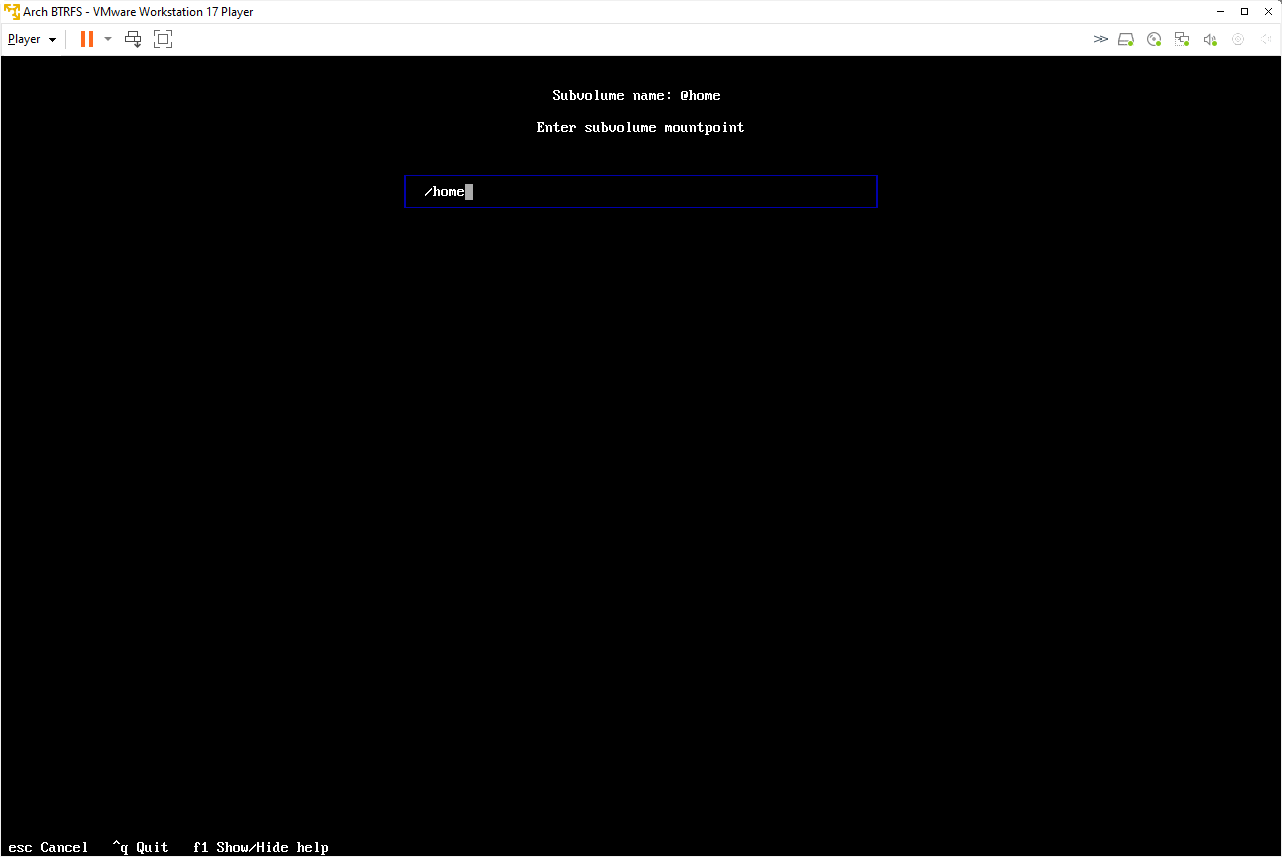This screenshot has width=1282, height=857.
Task: Click the greyed-out printer device icon
Action: [1238, 39]
